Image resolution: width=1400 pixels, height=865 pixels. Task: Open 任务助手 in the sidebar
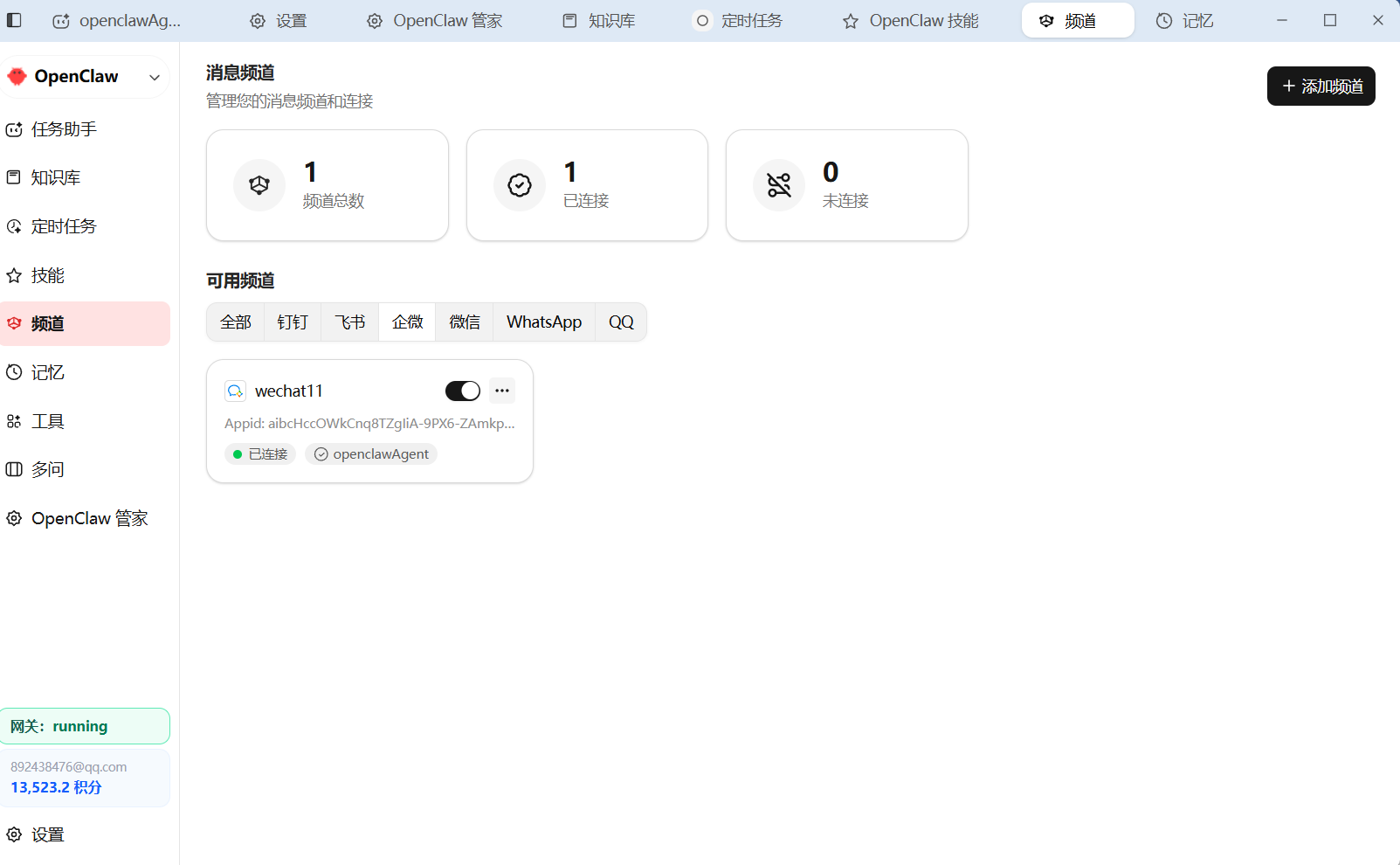tap(85, 129)
